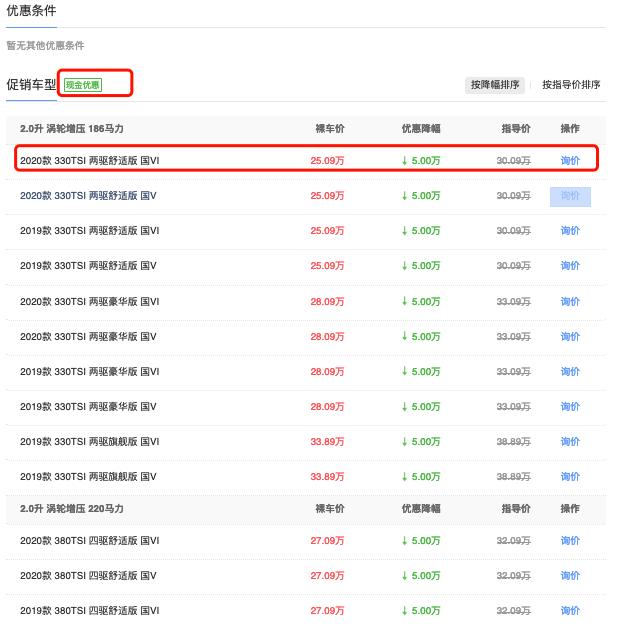Click 28.09万 price of 2020款 330TSI 两驱豪华版 国VI
This screenshot has width=620, height=626.
pos(327,301)
